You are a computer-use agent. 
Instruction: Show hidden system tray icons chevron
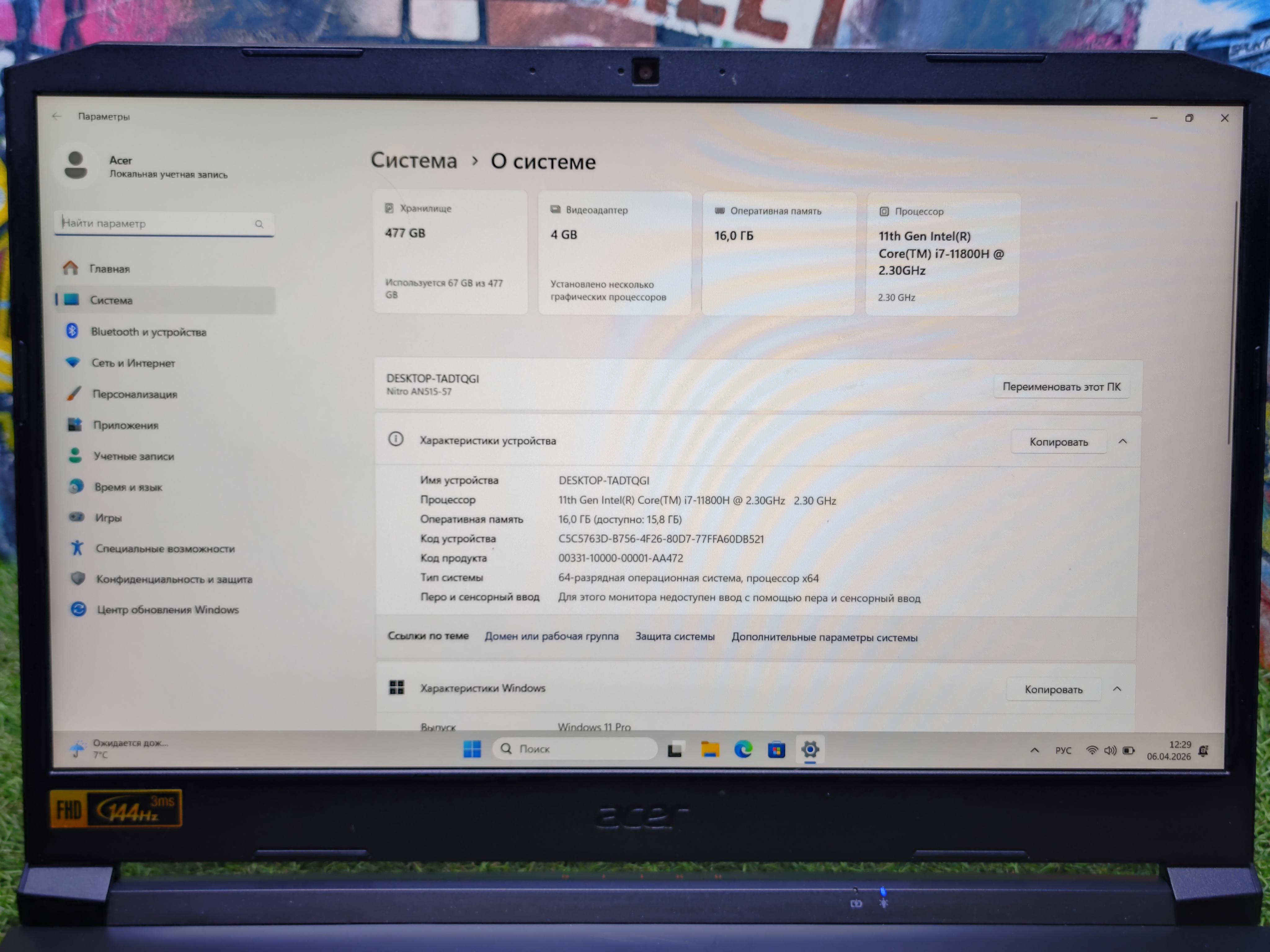point(1035,750)
